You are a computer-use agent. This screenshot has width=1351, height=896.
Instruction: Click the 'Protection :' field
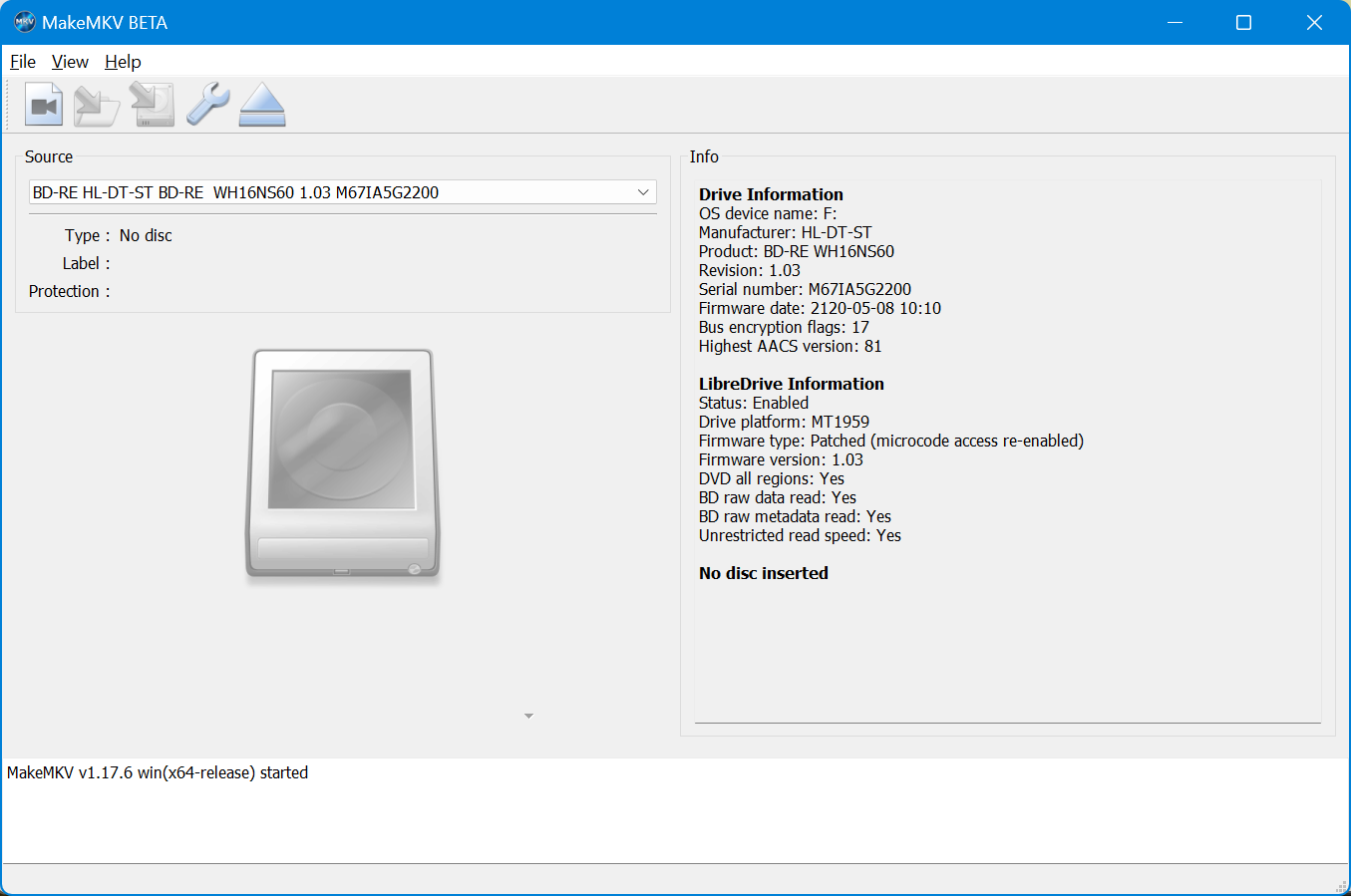tap(69, 291)
